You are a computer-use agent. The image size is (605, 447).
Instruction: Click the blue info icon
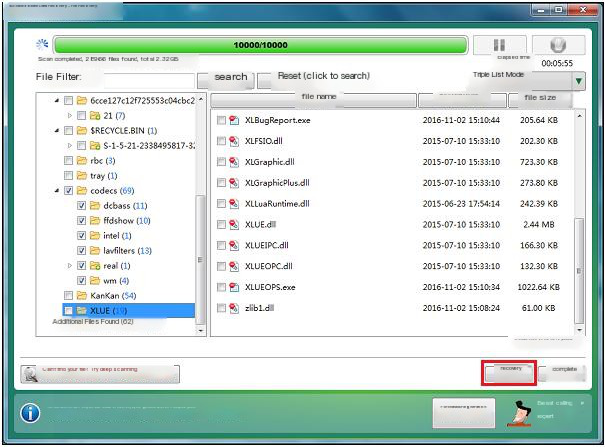click(31, 413)
